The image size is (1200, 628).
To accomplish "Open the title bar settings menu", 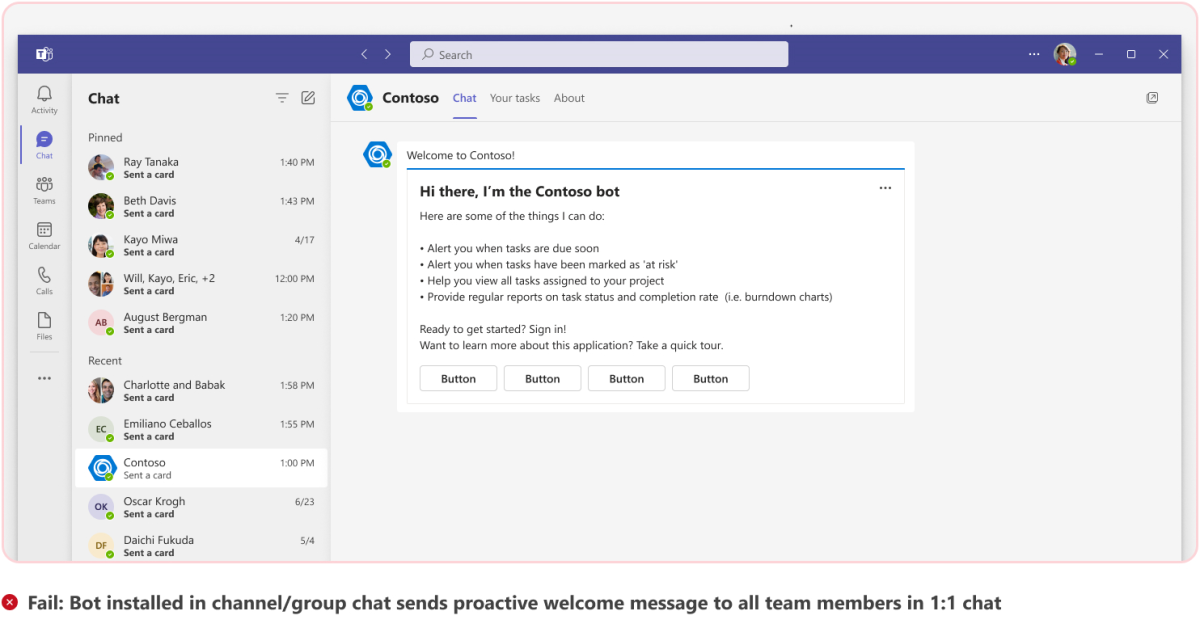I will [x=1034, y=54].
